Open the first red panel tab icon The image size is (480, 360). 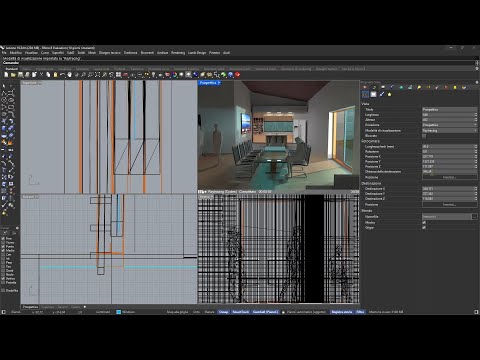tap(365, 87)
